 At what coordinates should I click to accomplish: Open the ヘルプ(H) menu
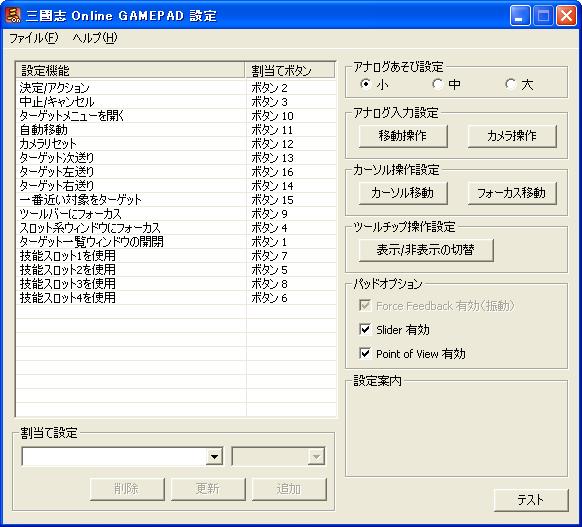click(95, 38)
